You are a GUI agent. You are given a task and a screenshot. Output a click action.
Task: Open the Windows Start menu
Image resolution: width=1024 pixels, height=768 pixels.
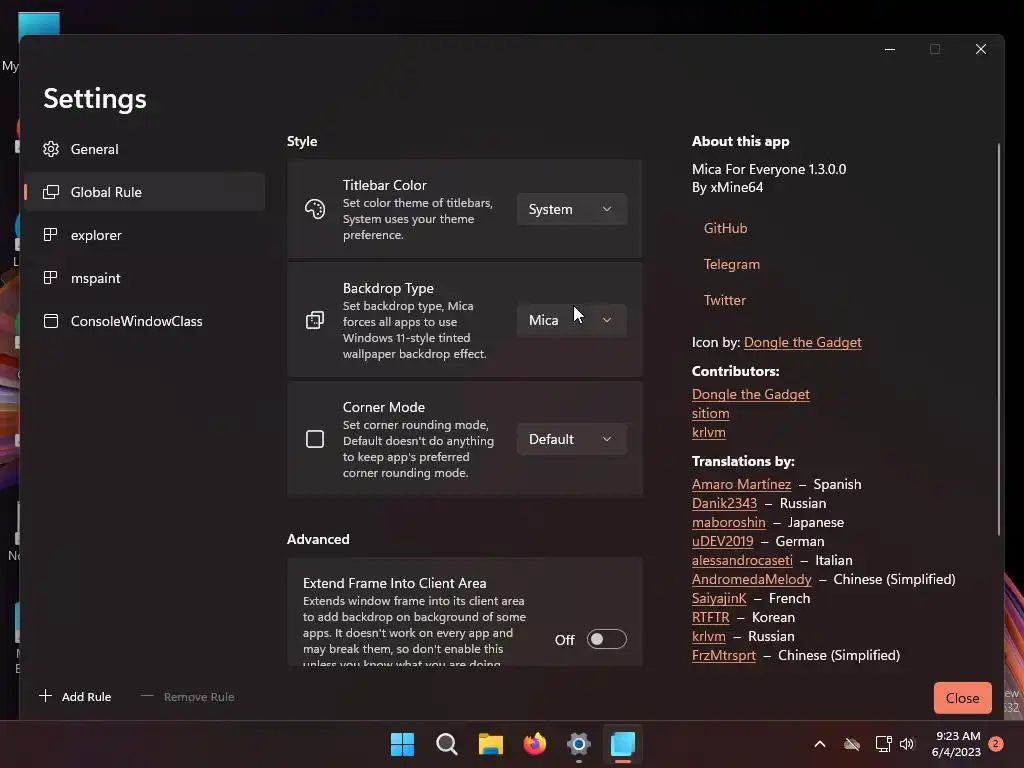[x=402, y=744]
